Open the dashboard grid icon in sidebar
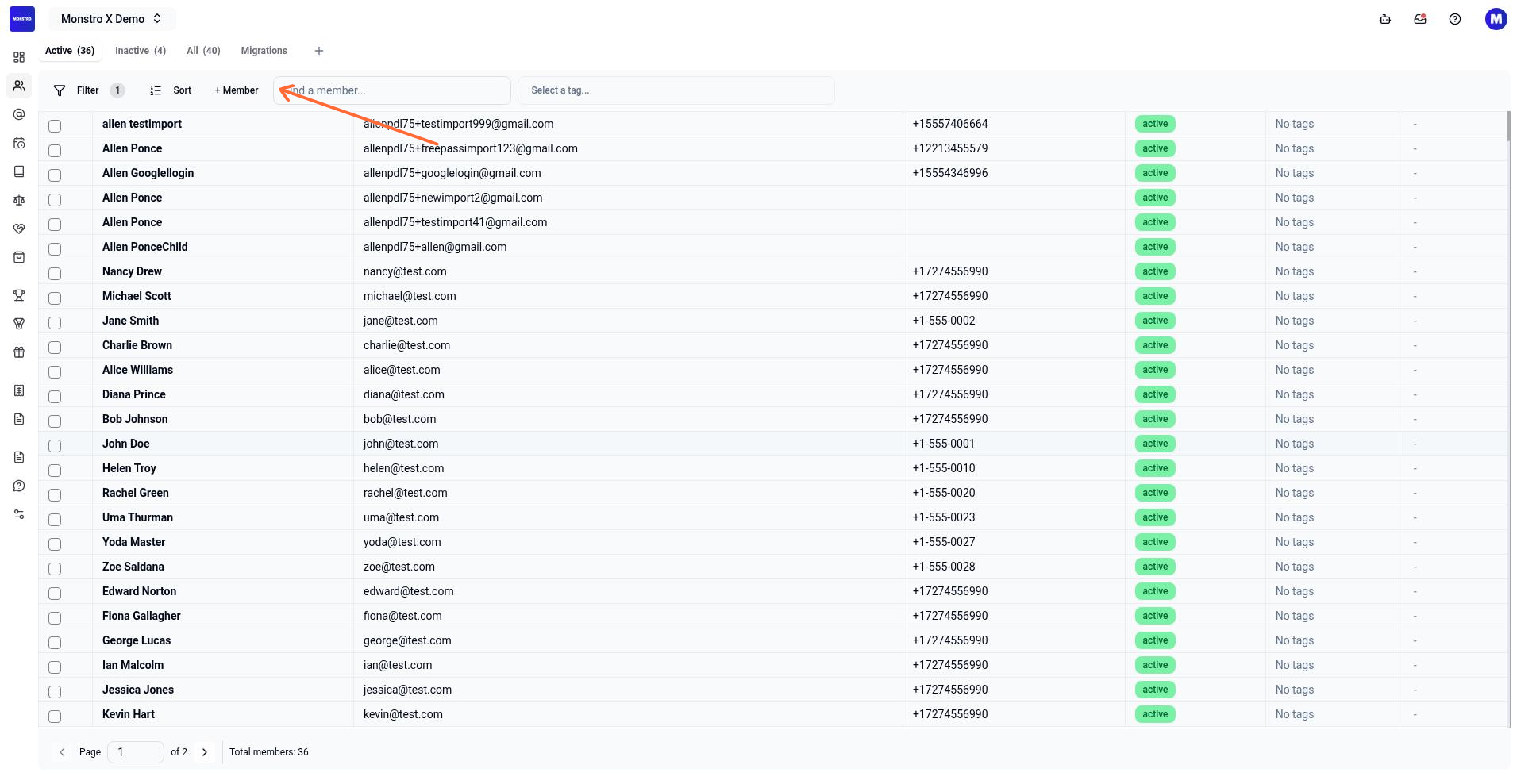Screen dimensions: 1517x784 [19, 57]
